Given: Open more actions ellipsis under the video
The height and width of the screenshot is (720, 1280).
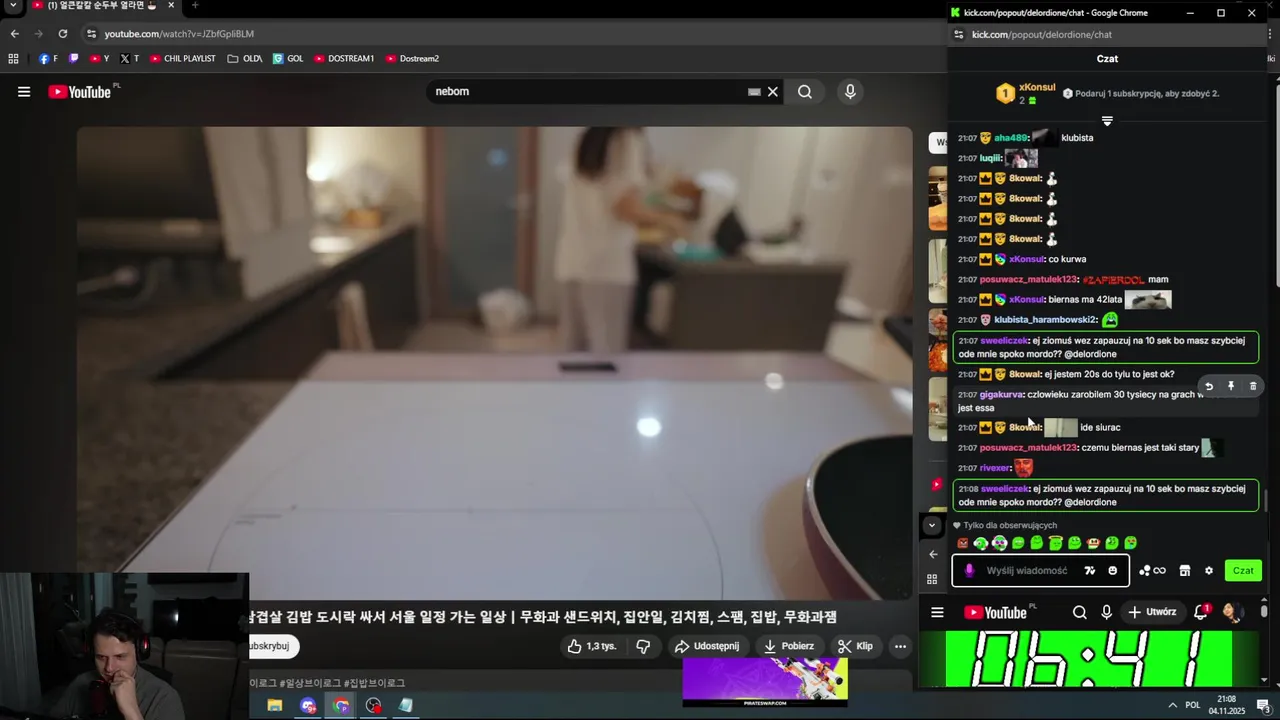Looking at the screenshot, I should point(900,646).
